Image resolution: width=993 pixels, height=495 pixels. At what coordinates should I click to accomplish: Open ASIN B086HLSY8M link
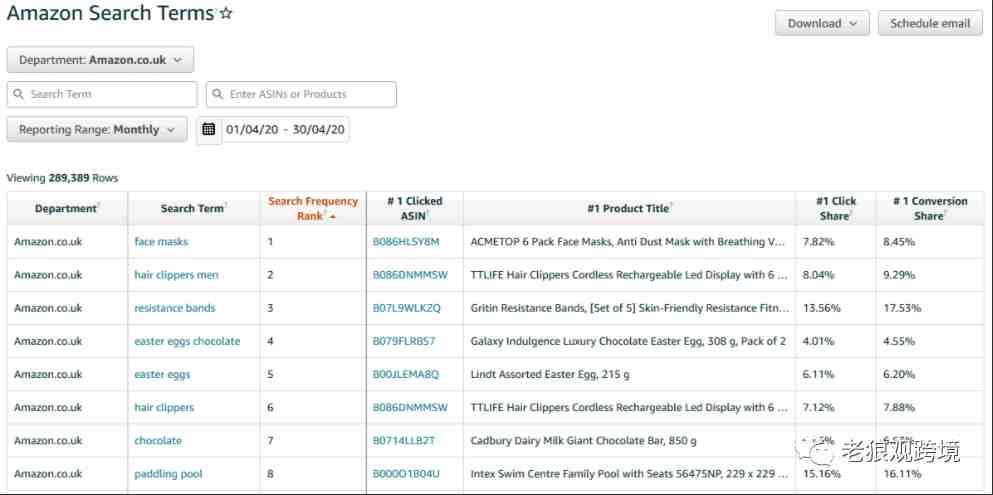tap(406, 242)
